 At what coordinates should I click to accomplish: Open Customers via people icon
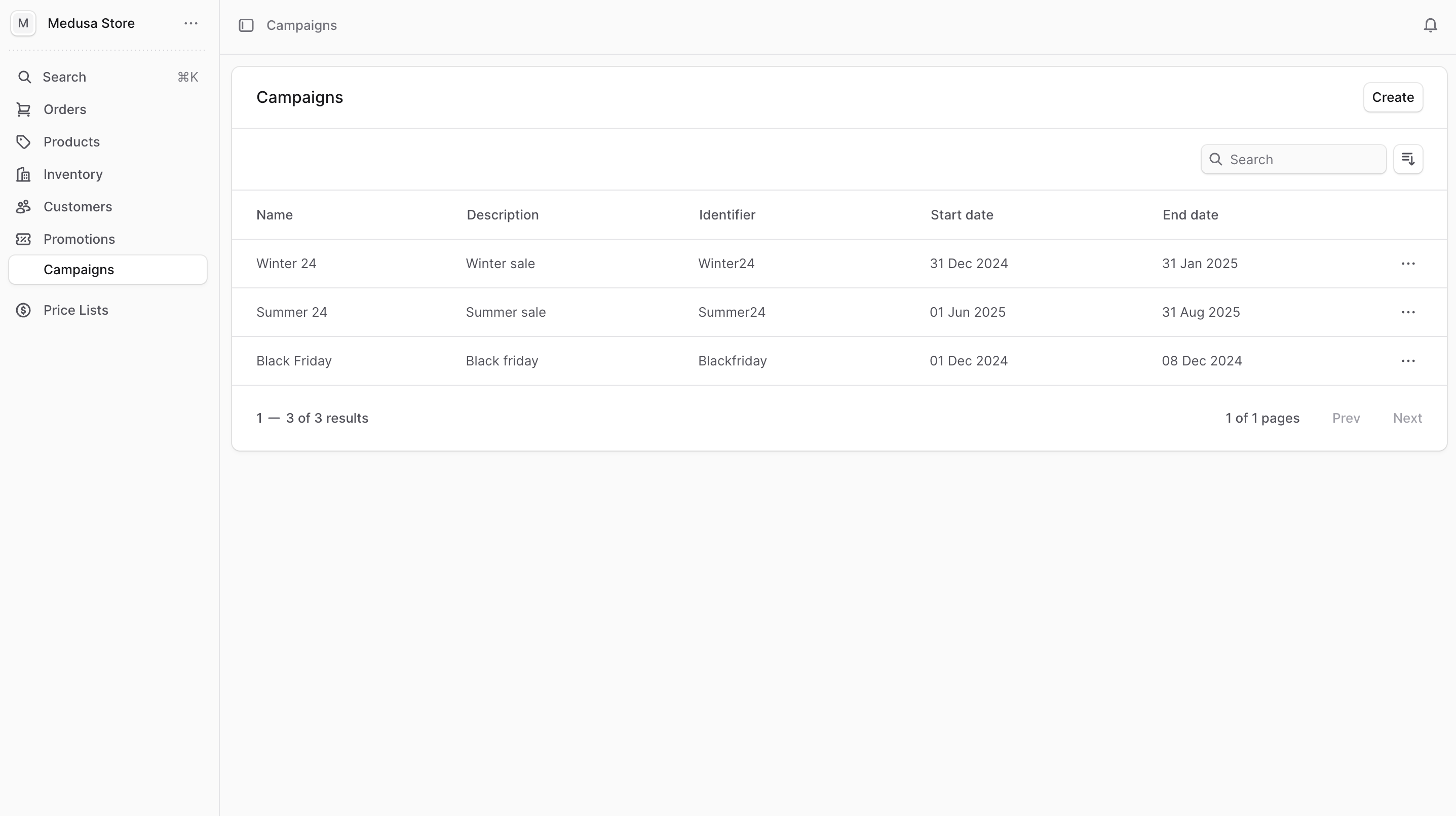[x=23, y=207]
